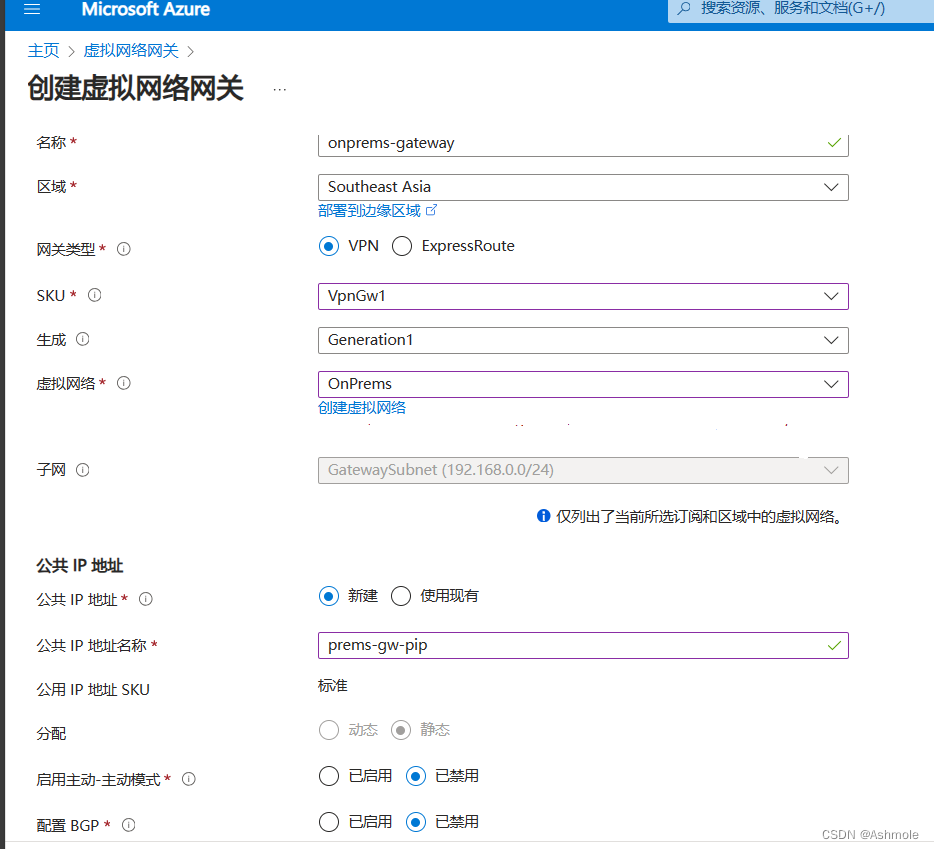Click external link icon after 部署到边缘区域
934x849 pixels.
click(x=431, y=210)
